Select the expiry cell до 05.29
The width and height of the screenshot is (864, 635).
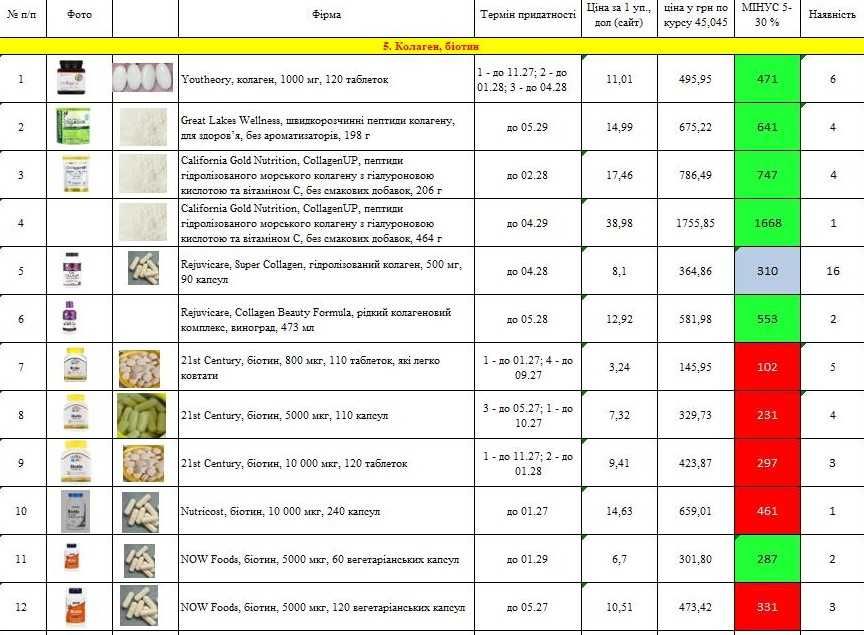pos(528,127)
